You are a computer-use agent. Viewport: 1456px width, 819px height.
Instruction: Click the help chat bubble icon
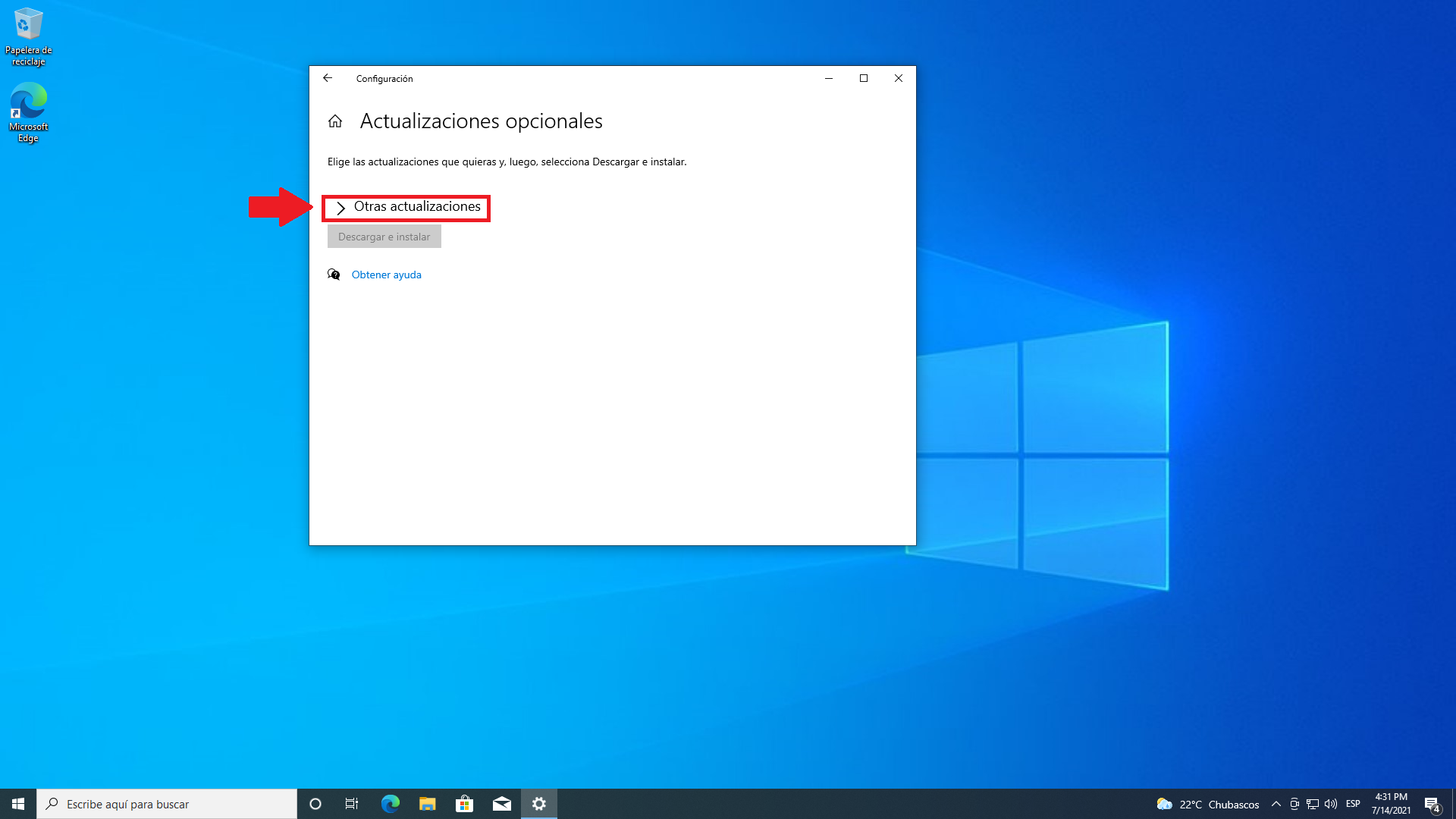coord(334,275)
